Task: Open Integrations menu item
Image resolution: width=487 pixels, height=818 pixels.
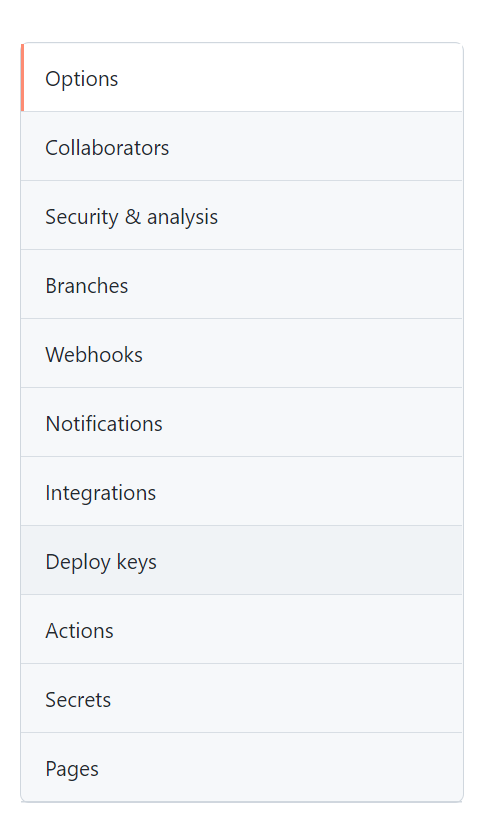Action: coord(242,491)
